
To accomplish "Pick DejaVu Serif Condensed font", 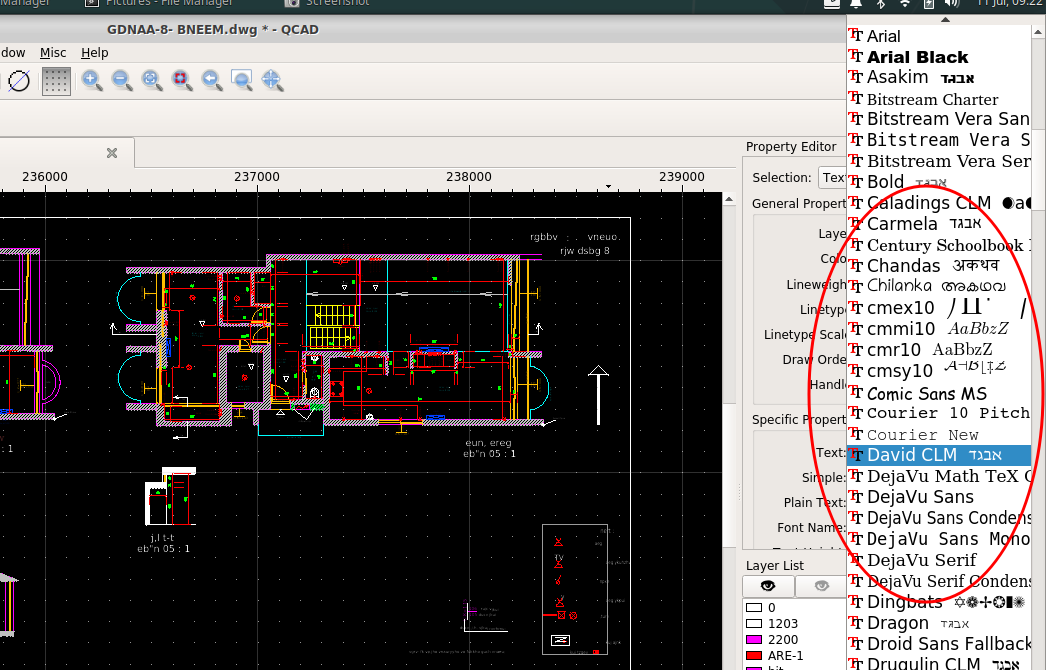I will (x=939, y=581).
